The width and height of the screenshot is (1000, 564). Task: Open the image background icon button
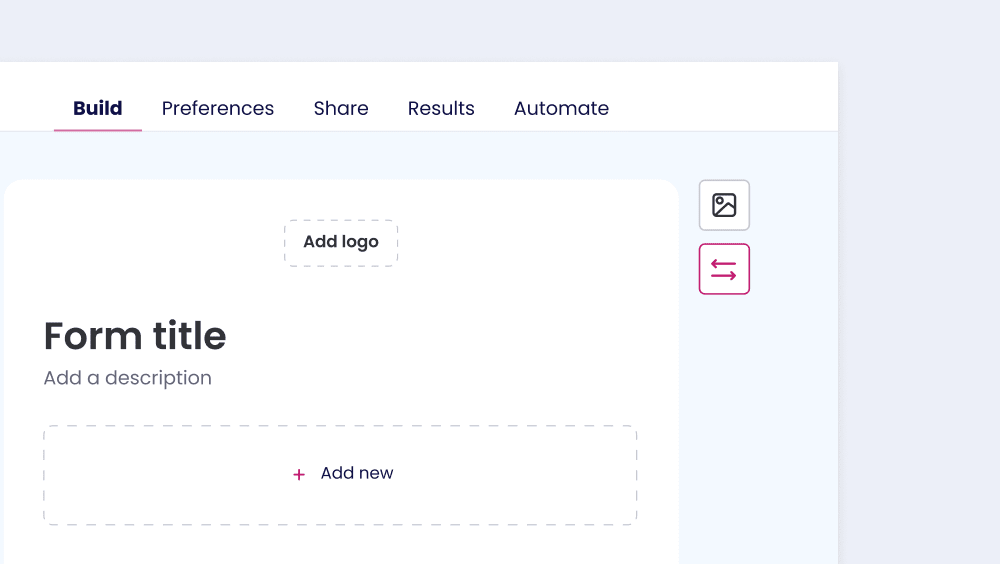pyautogui.click(x=724, y=205)
